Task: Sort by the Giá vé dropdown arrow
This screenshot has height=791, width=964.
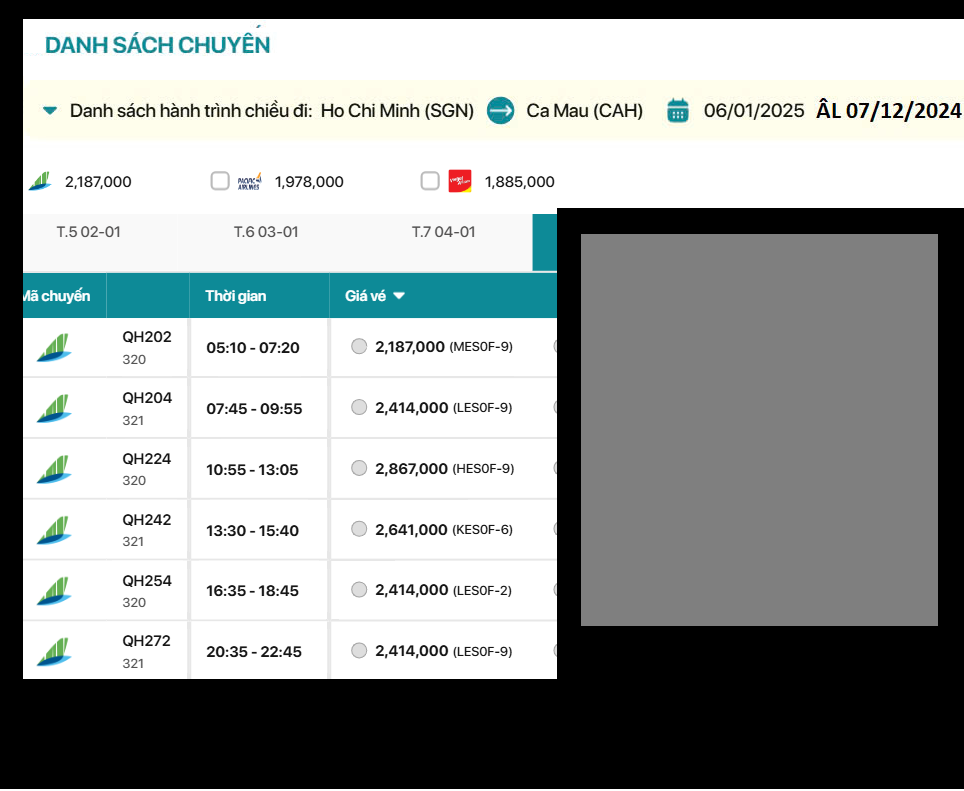Action: point(399,296)
